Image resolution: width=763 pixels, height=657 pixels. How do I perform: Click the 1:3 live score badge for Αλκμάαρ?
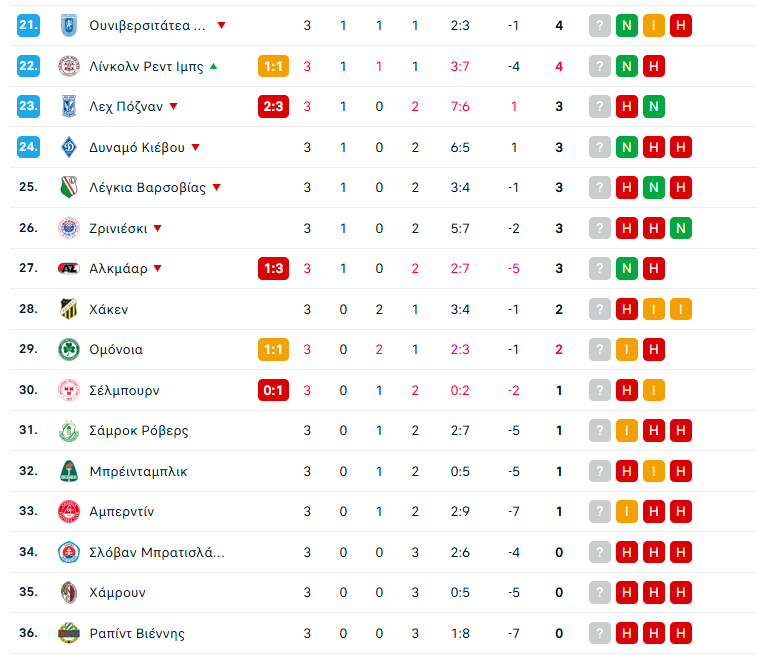(273, 268)
